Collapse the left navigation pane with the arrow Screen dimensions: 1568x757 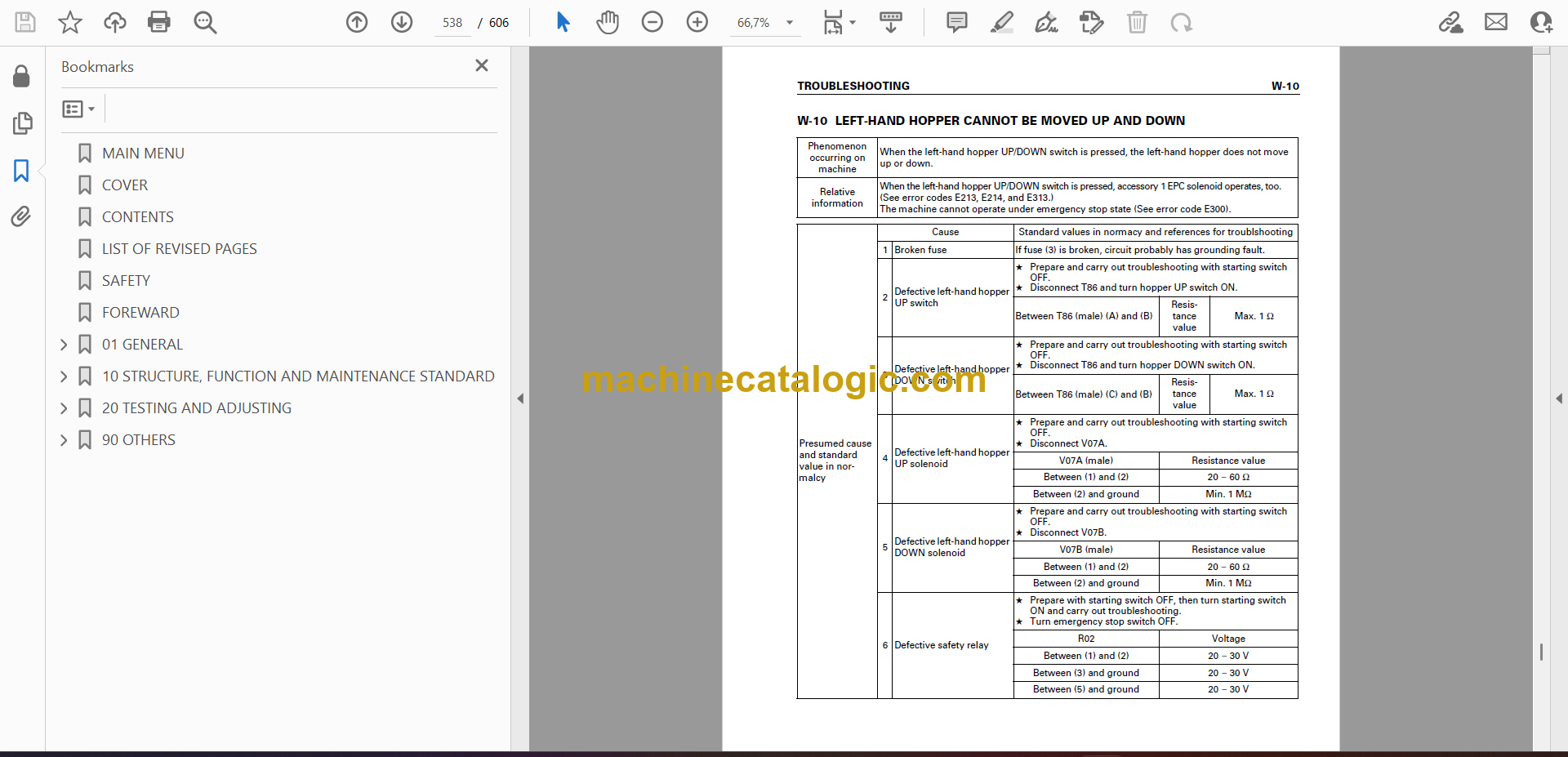click(520, 399)
